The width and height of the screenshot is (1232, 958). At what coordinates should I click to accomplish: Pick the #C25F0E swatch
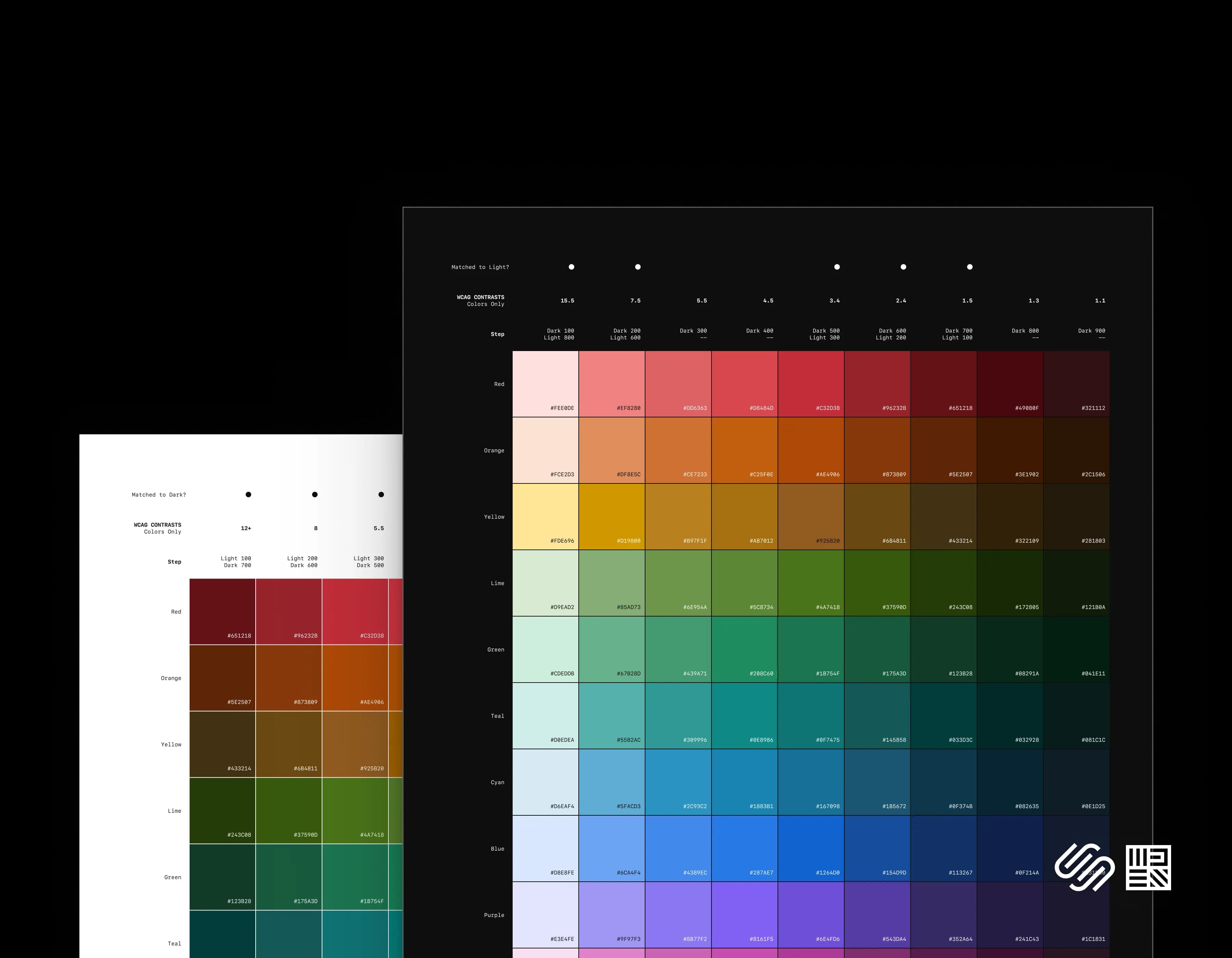pyautogui.click(x=745, y=451)
